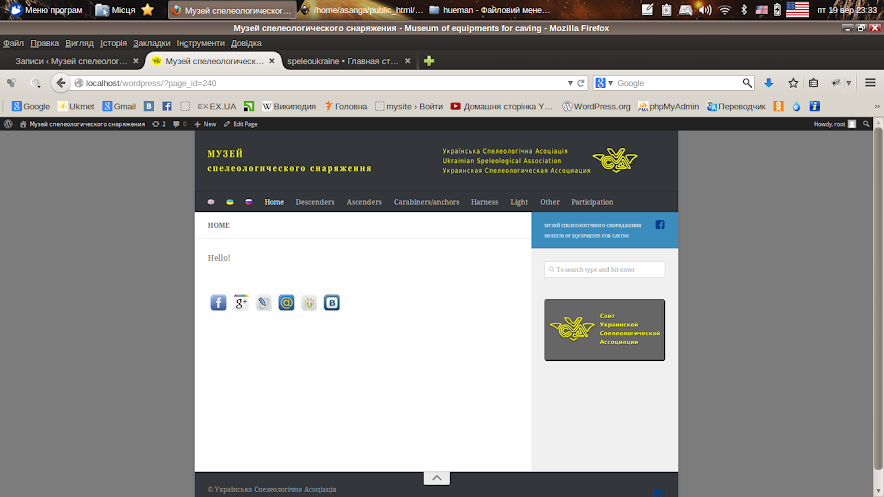
Task: Click the back arrow in Firefox
Action: (61, 83)
